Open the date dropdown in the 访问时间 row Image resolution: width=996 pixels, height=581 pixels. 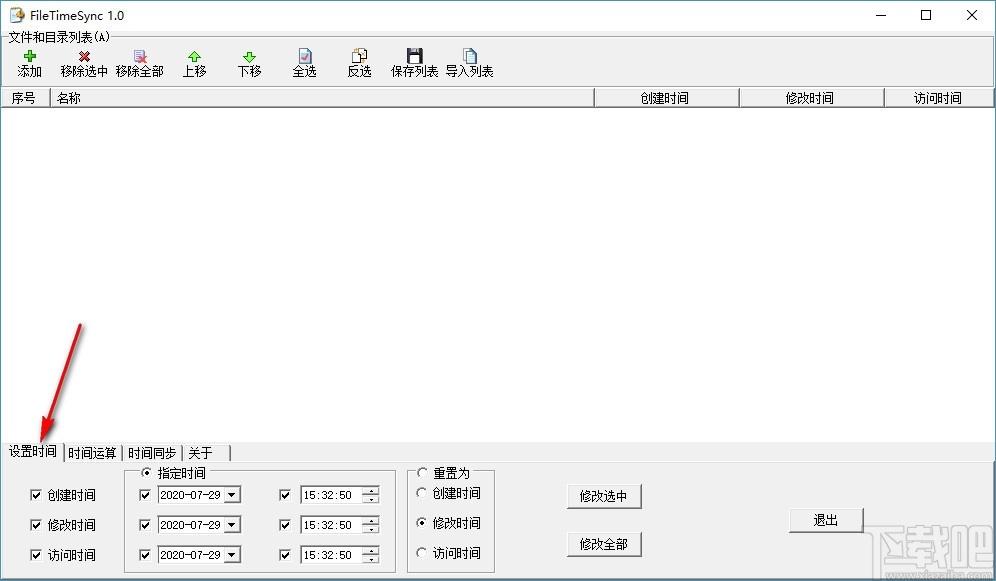tap(232, 554)
